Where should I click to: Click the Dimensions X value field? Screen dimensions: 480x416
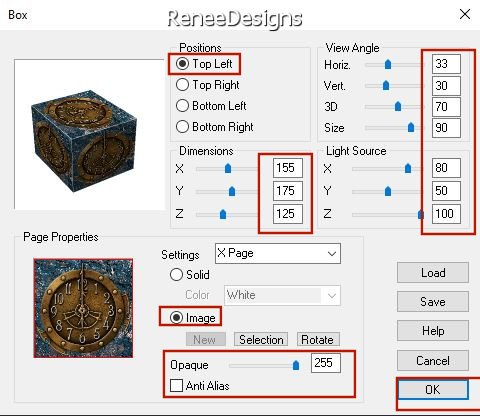[x=288, y=168]
